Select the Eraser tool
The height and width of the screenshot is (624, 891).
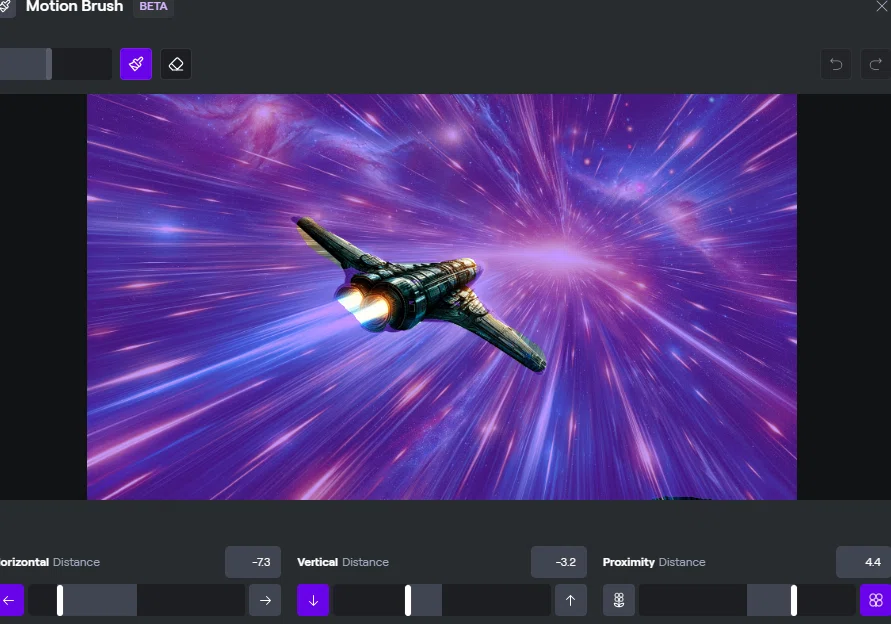176,64
